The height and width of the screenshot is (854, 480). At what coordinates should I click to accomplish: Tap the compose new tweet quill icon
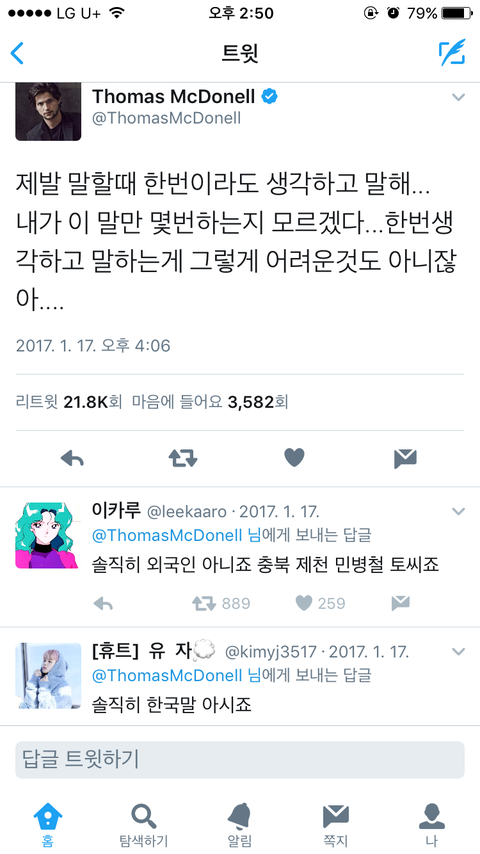(452, 53)
